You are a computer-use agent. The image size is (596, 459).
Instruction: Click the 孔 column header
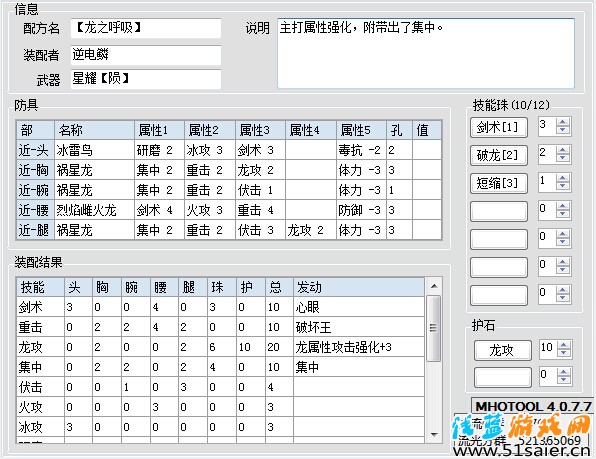pos(399,130)
